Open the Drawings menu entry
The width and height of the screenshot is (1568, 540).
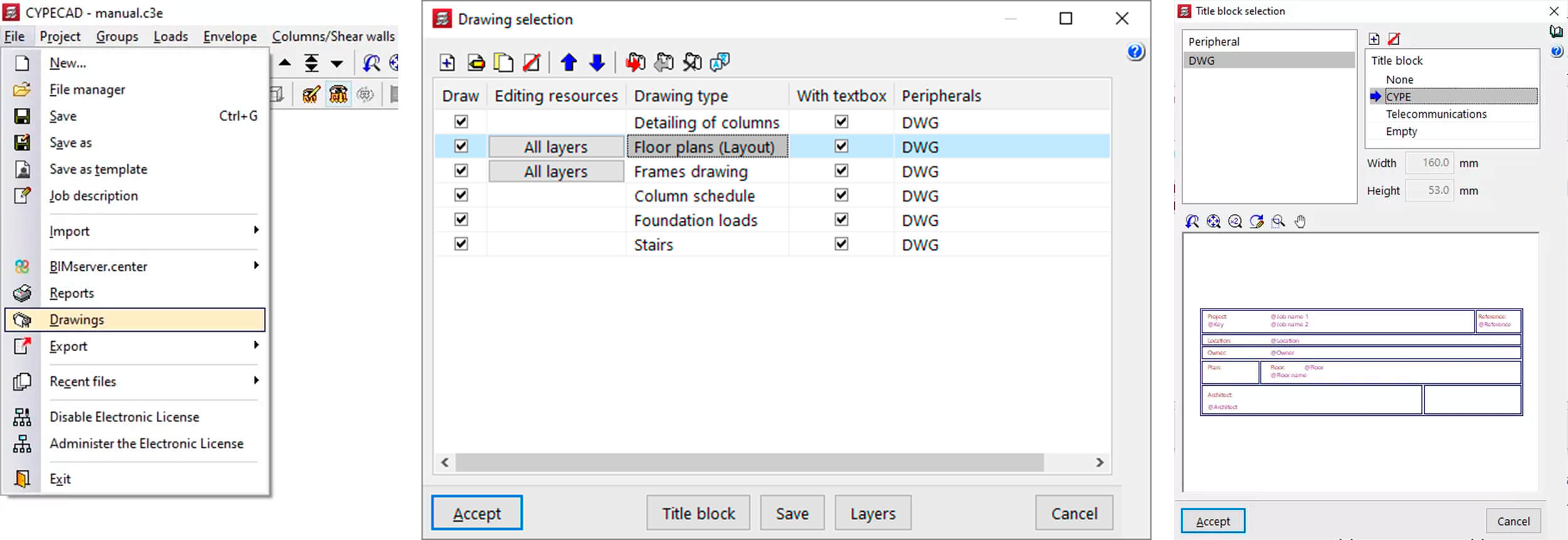(135, 319)
